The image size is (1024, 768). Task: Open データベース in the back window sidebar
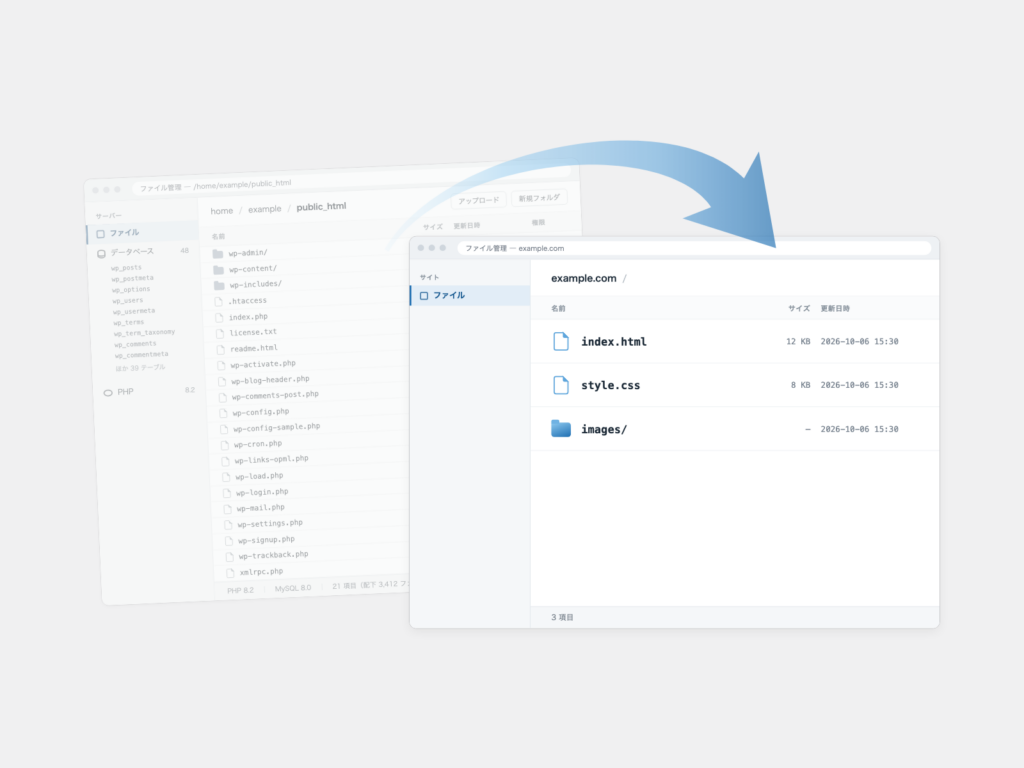pos(144,252)
